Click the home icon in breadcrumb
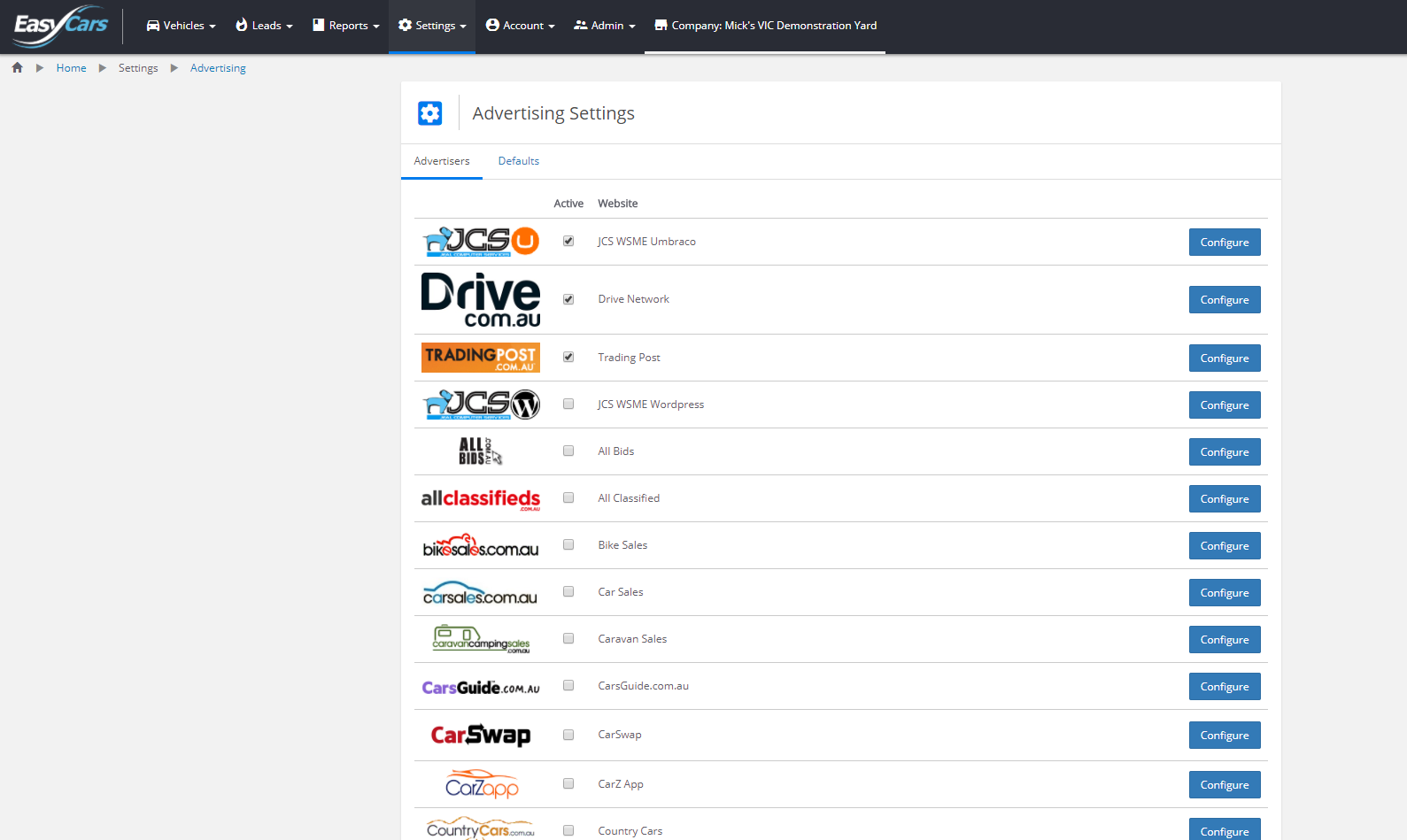The image size is (1407, 840). [x=17, y=67]
